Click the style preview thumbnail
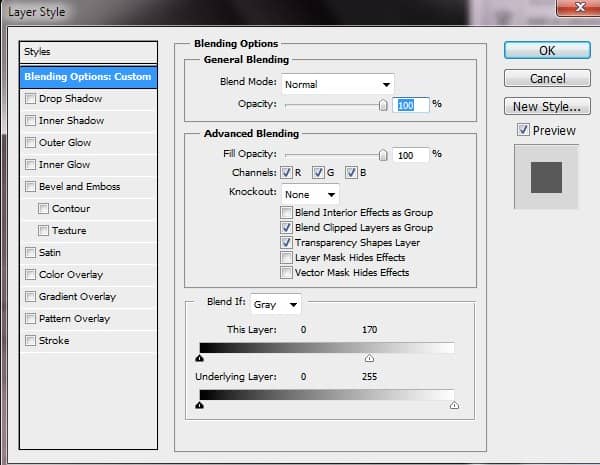600x465 pixels. (x=546, y=177)
